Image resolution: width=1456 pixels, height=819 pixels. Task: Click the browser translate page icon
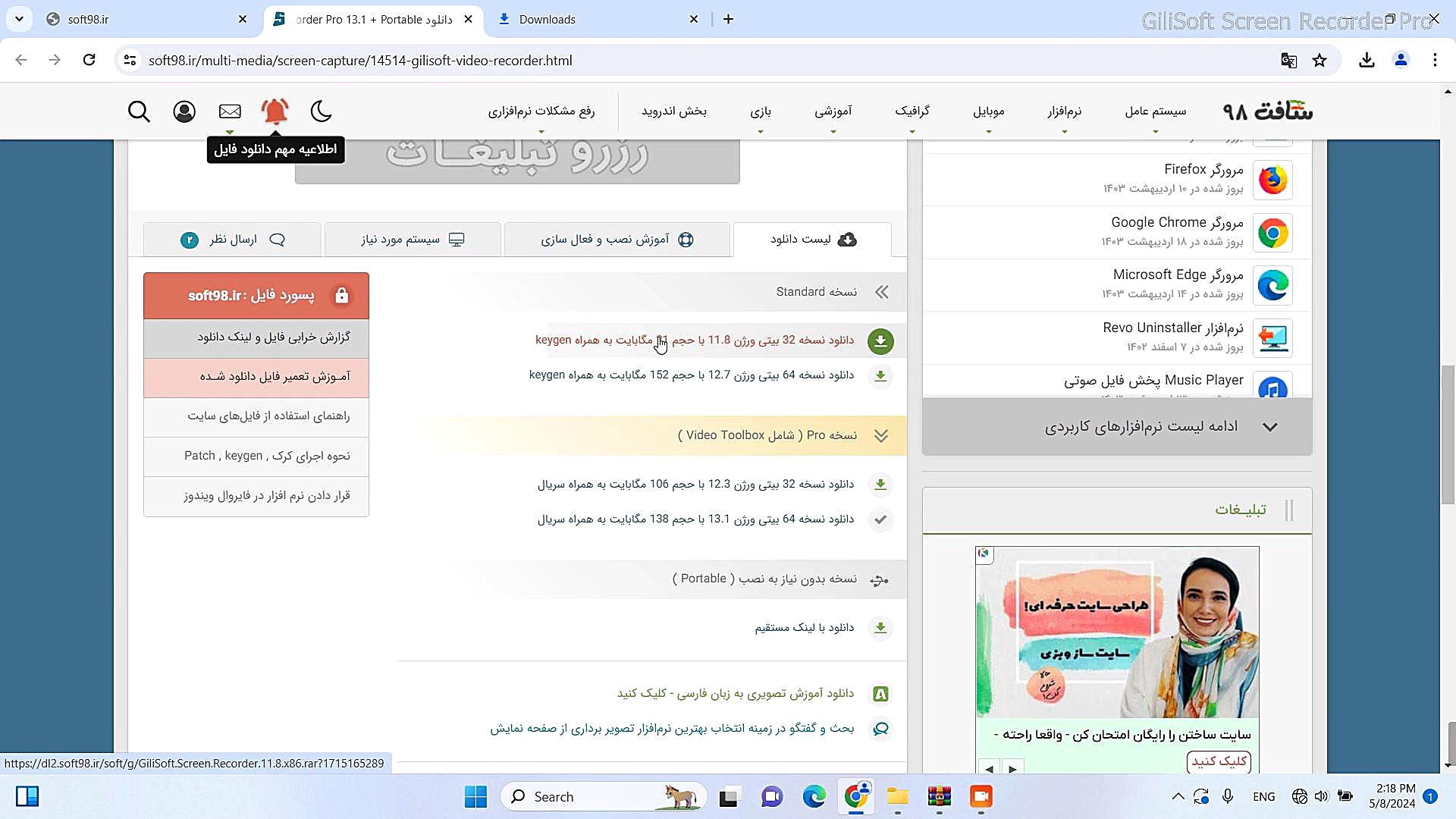click(x=1288, y=60)
